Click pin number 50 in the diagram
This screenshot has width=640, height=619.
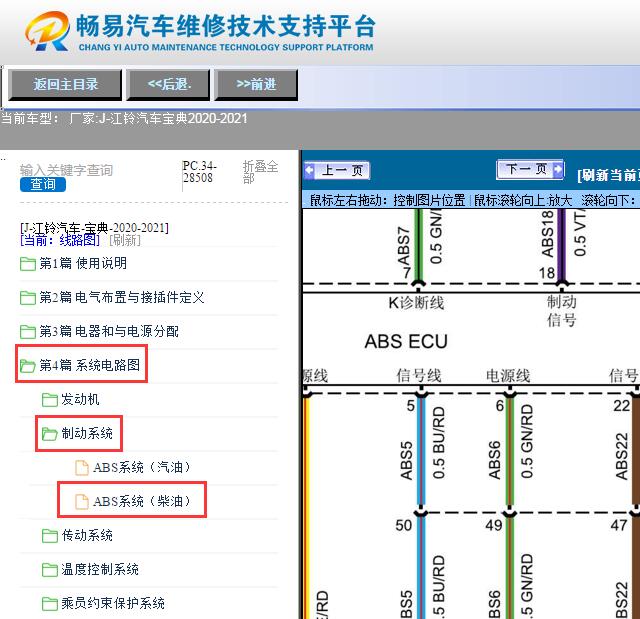[x=404, y=525]
